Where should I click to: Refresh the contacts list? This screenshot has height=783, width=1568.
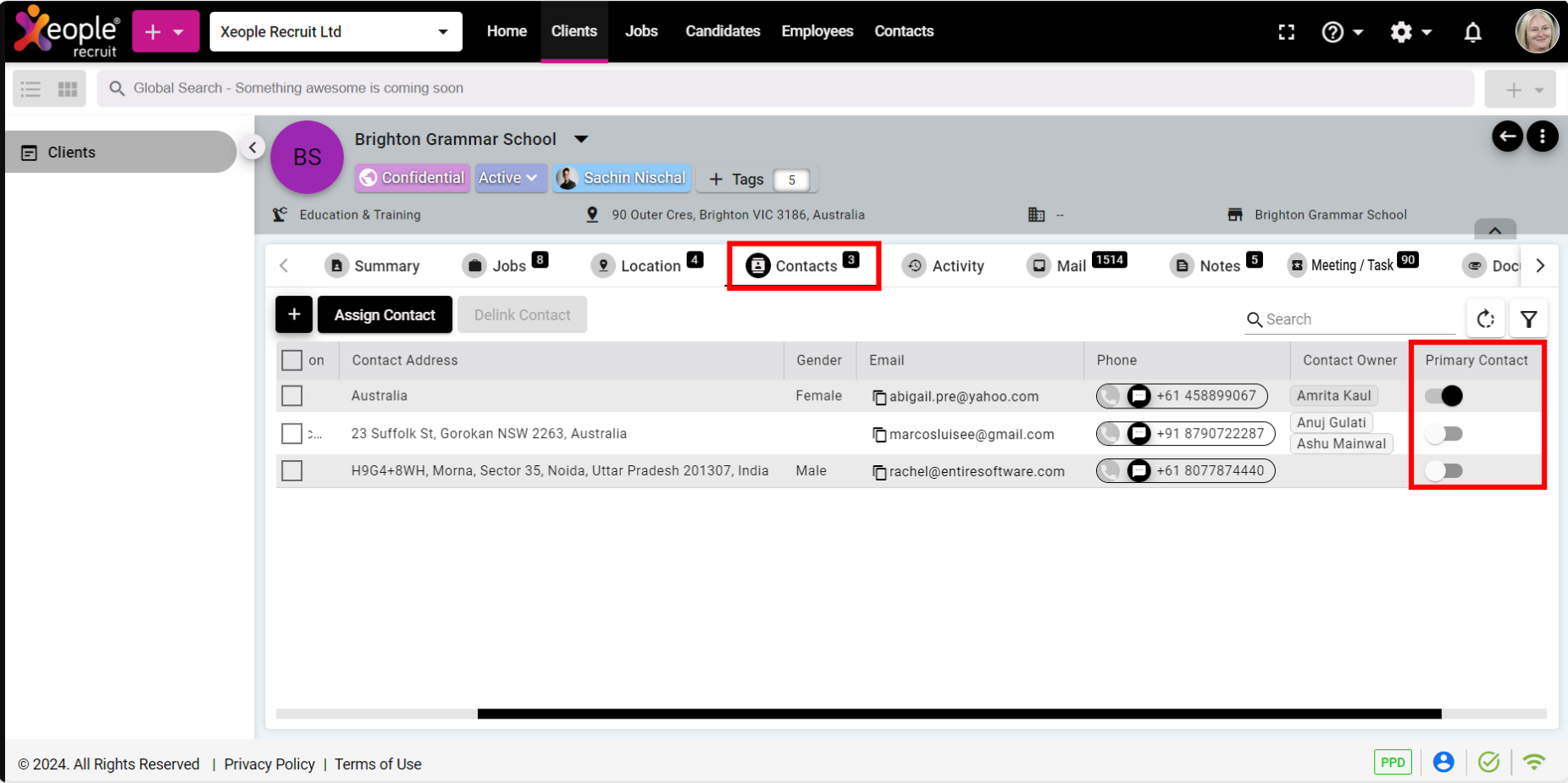pos(1486,319)
